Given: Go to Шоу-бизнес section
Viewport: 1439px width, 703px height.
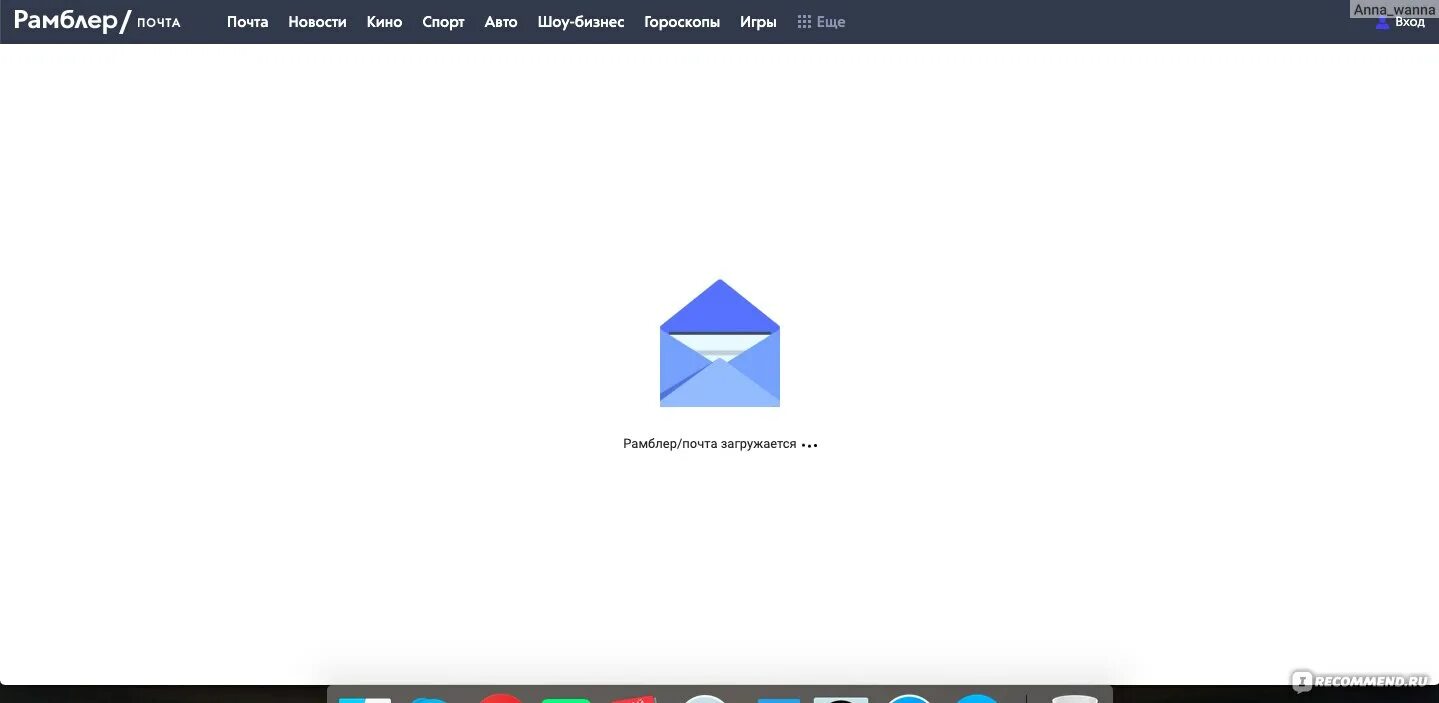Looking at the screenshot, I should 581,22.
